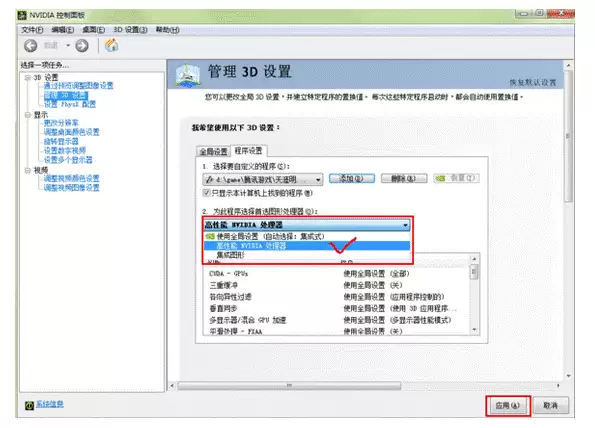This screenshot has height=428, width=595.
Task: Select 通过预览调整图像设置 in the tree
Action: click(x=78, y=86)
